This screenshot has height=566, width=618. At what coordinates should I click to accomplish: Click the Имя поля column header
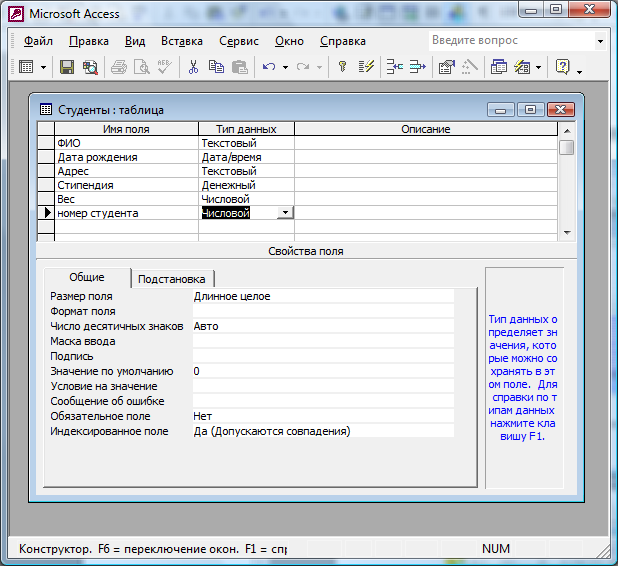[x=126, y=129]
